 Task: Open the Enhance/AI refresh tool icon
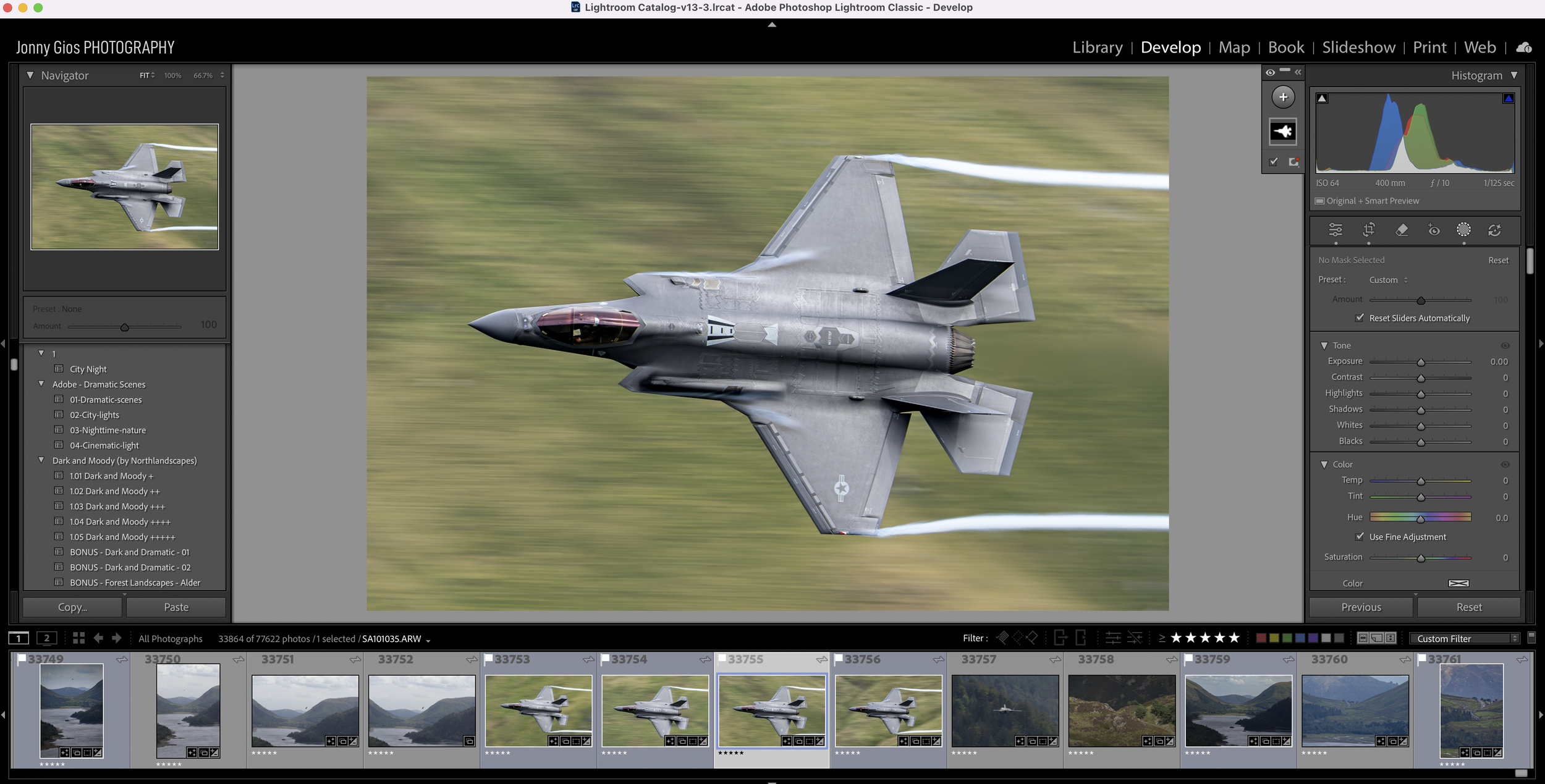click(1494, 230)
